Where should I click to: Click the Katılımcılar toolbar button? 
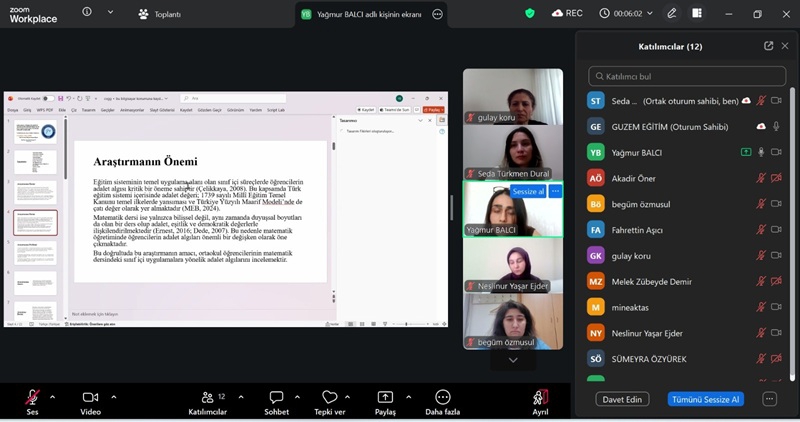point(207,402)
